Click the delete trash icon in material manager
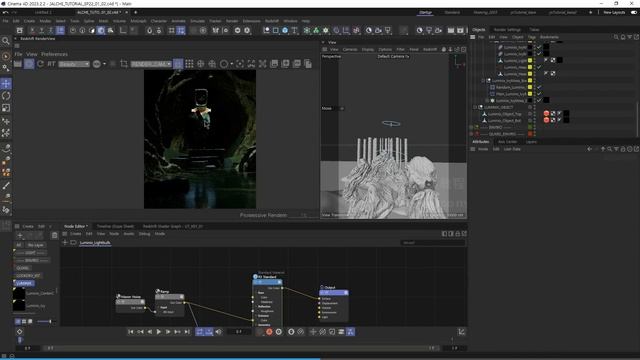The image size is (640, 360). pos(54,235)
